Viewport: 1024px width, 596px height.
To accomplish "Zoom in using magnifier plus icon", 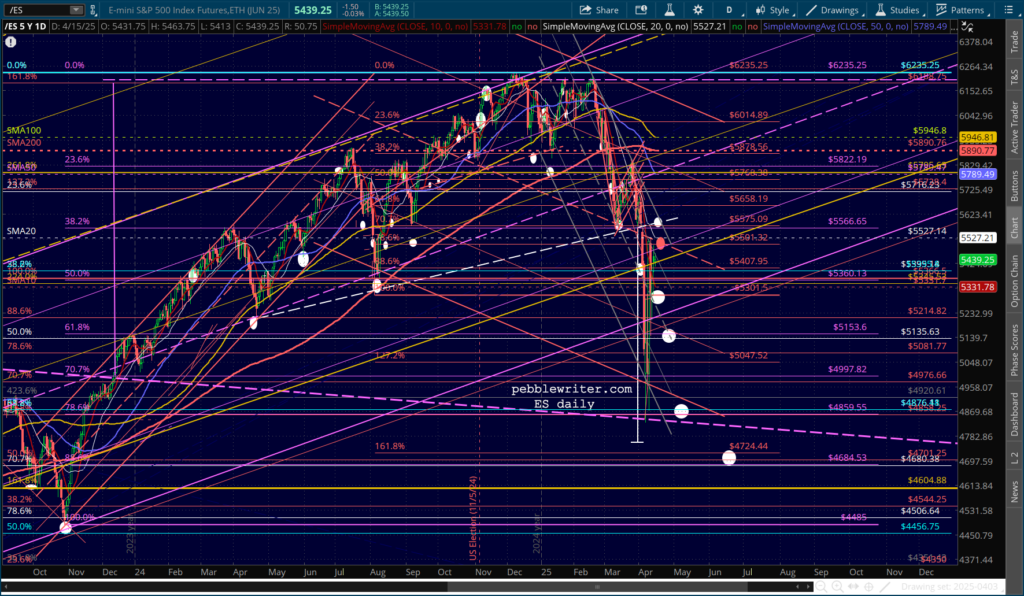I will (837, 587).
